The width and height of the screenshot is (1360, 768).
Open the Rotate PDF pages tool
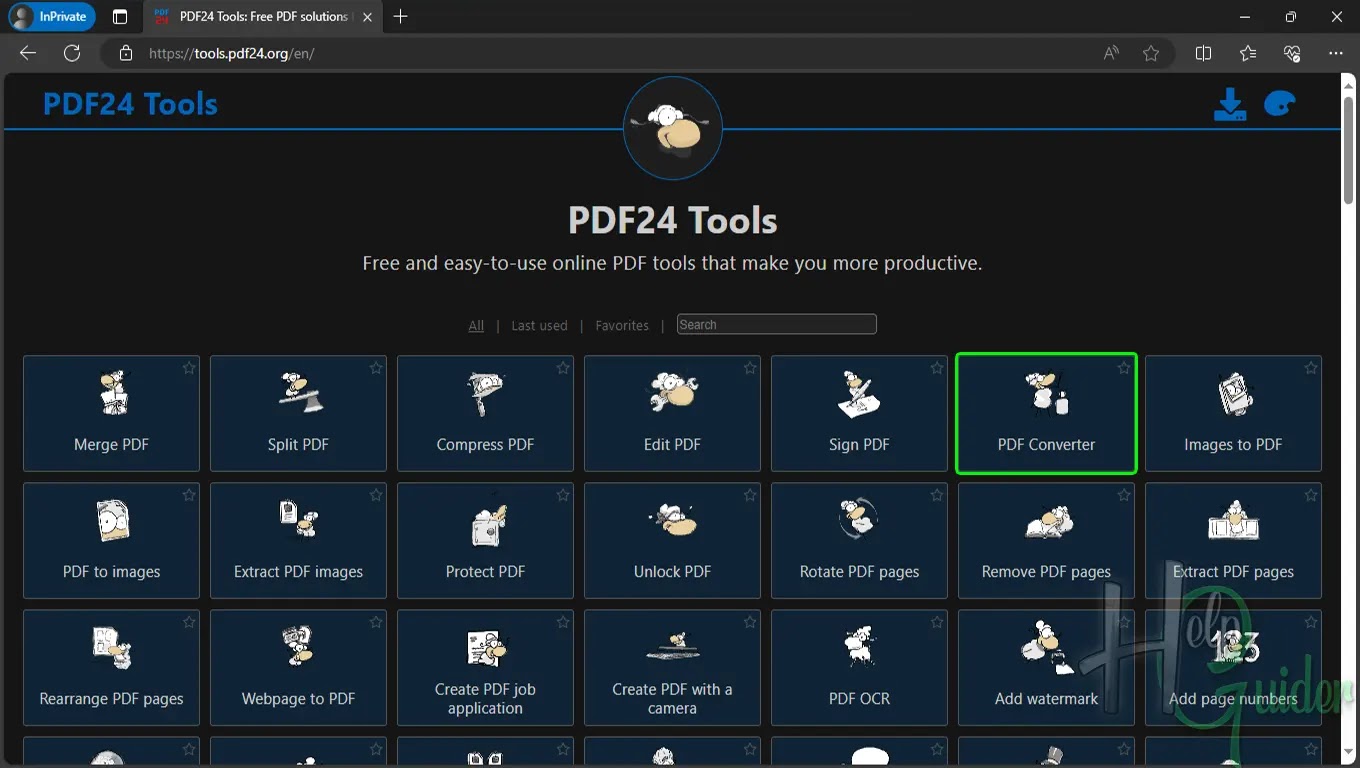coord(859,540)
